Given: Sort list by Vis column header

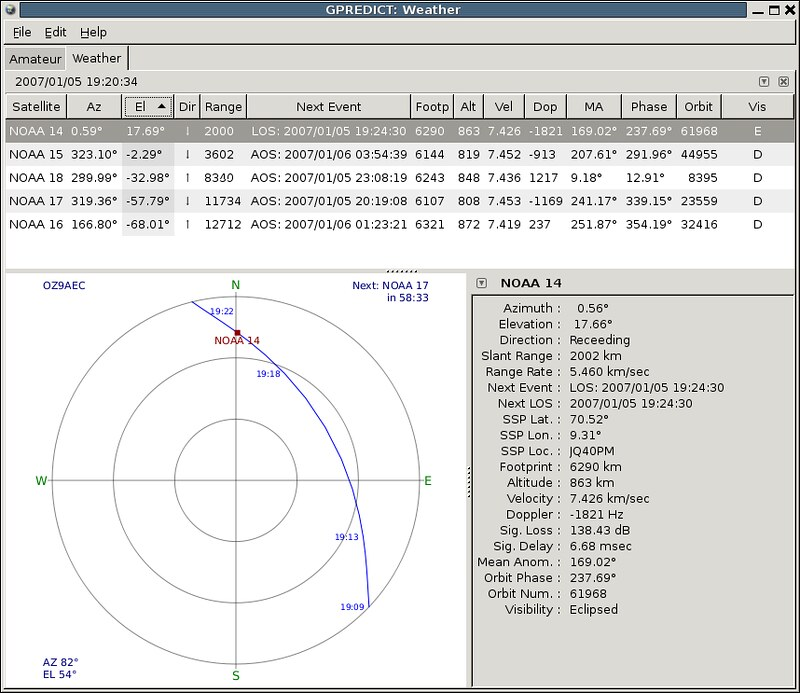Looking at the screenshot, I should (x=757, y=107).
